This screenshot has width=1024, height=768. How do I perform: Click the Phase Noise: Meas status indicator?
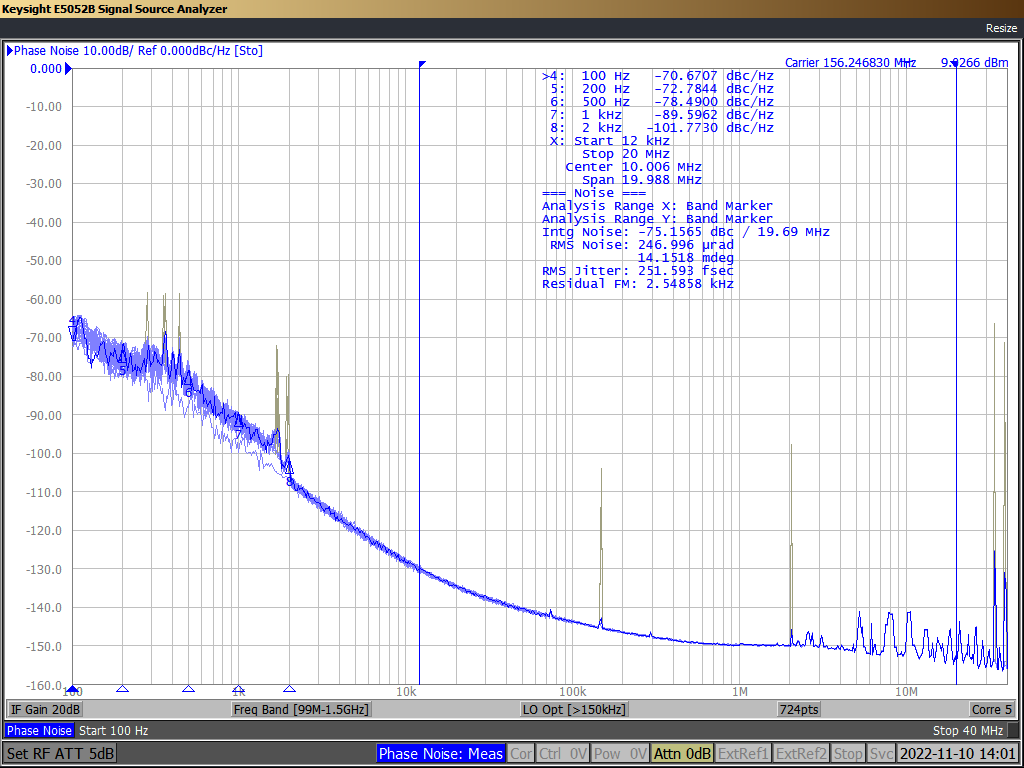pos(440,753)
